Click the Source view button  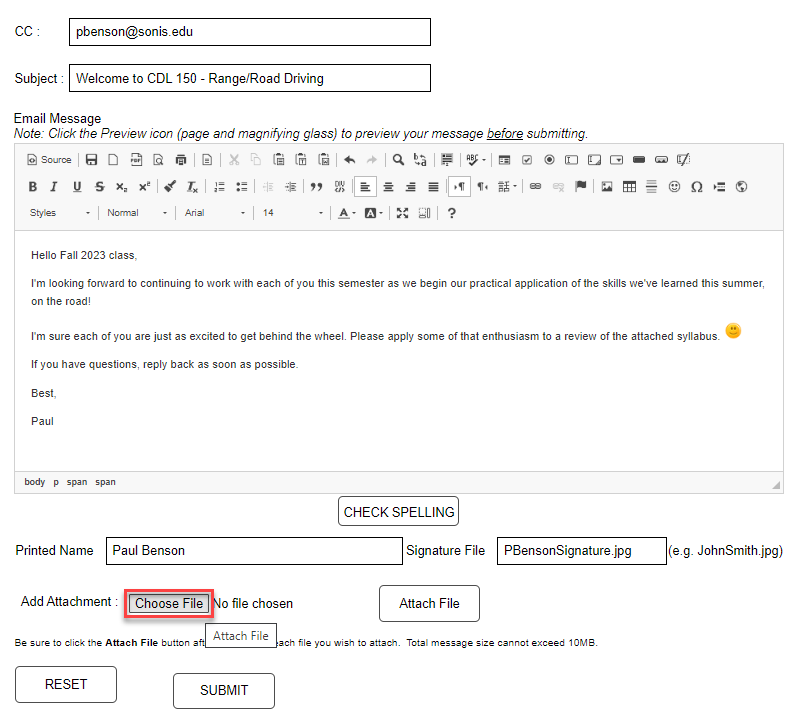point(49,160)
